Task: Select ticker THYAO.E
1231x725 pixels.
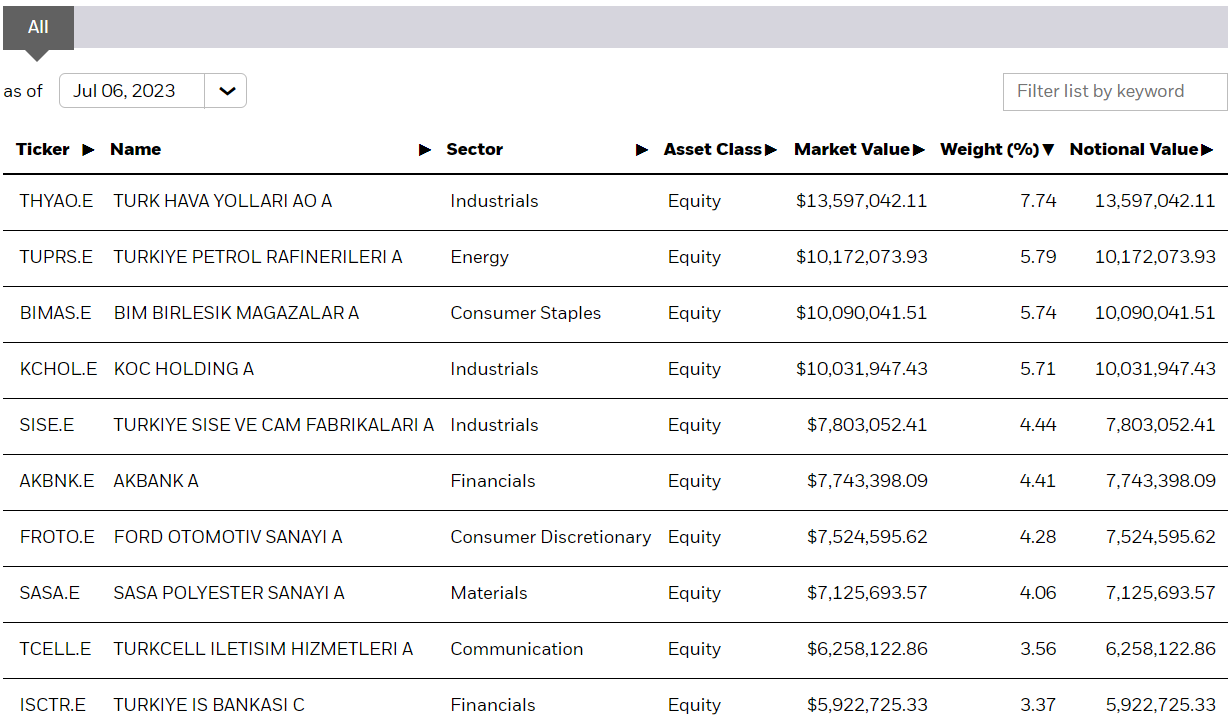Action: tap(56, 201)
